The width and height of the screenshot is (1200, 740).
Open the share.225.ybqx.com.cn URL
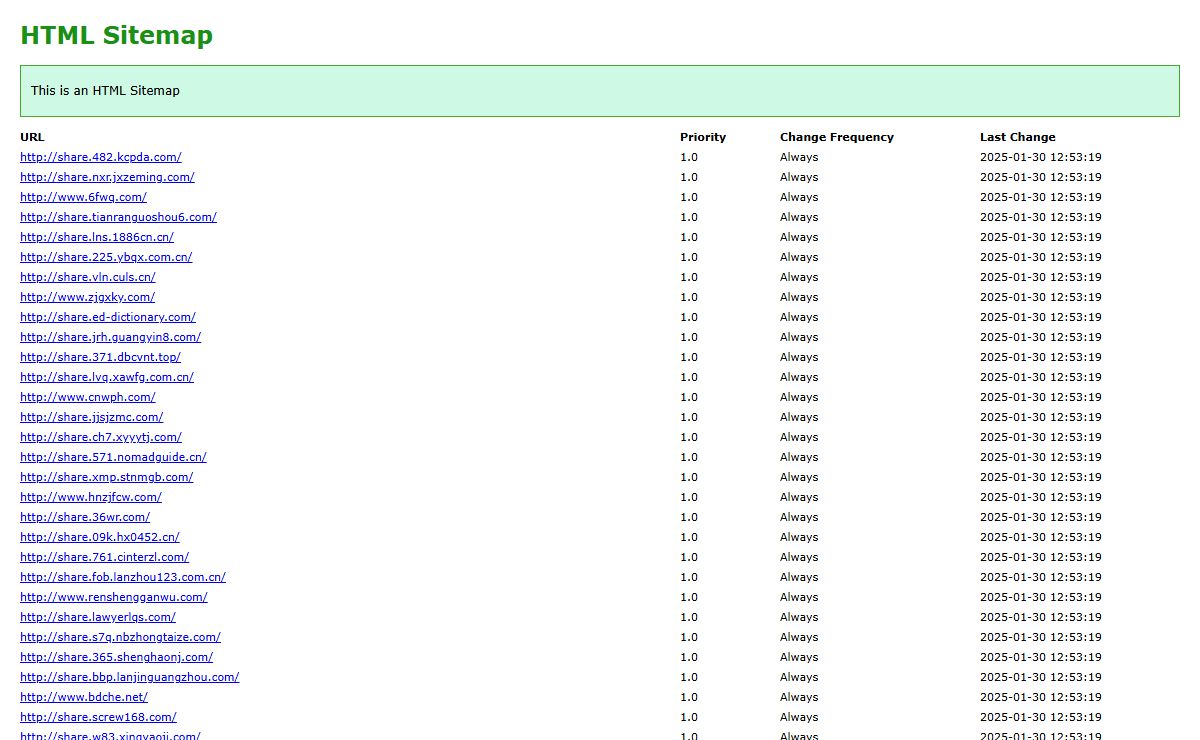click(x=106, y=257)
